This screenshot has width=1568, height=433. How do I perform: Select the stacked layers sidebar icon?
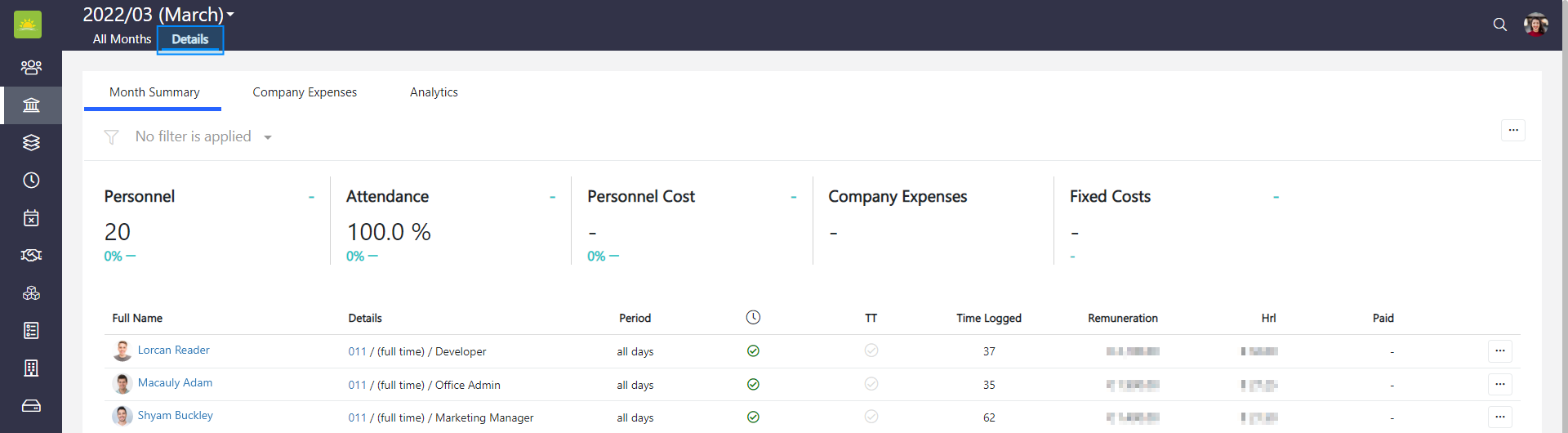[31, 143]
